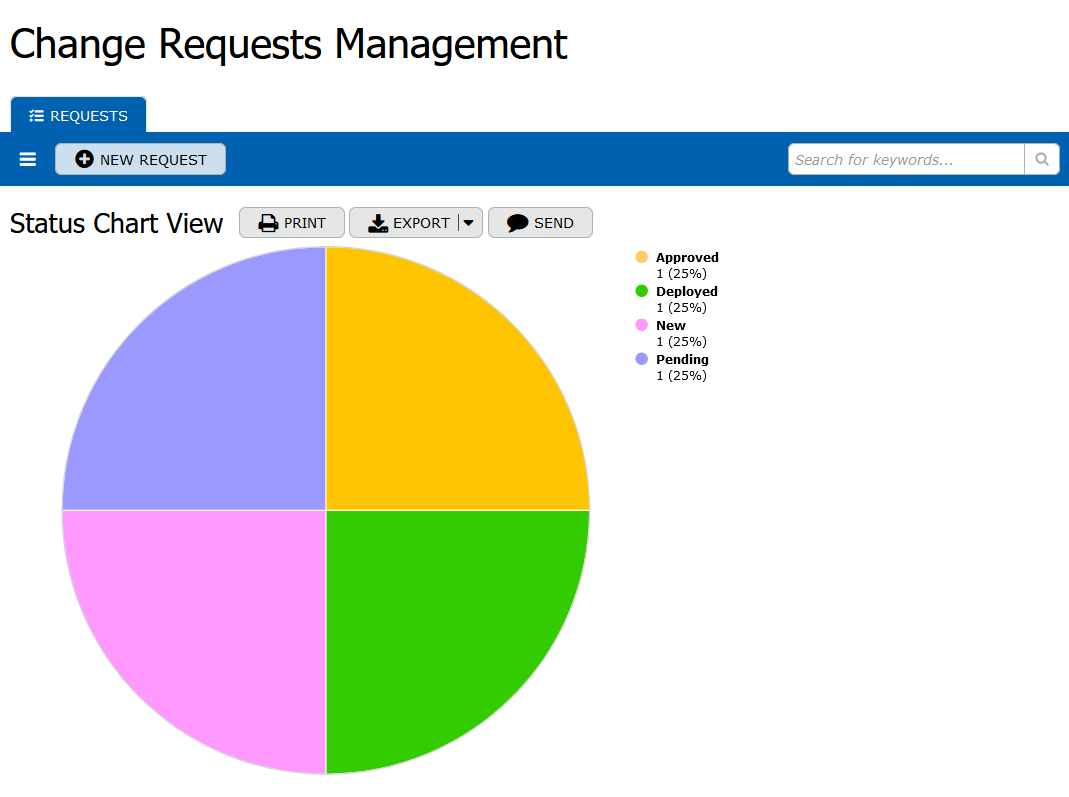The image size is (1069, 797).
Task: Open the hamburger menu in the blue bar
Action: 28,159
